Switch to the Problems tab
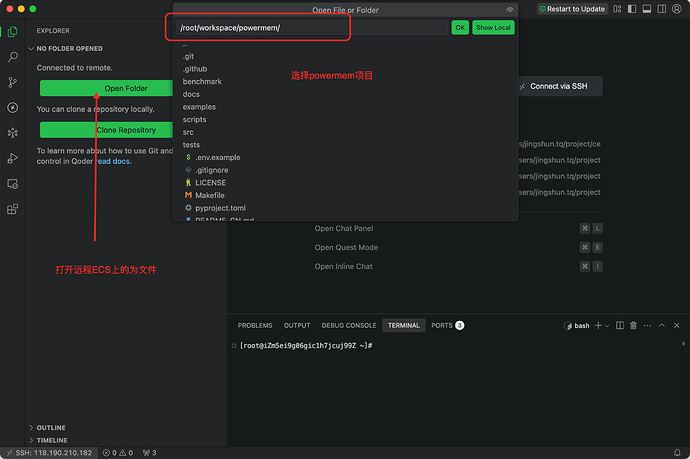The width and height of the screenshot is (690, 459). click(255, 325)
